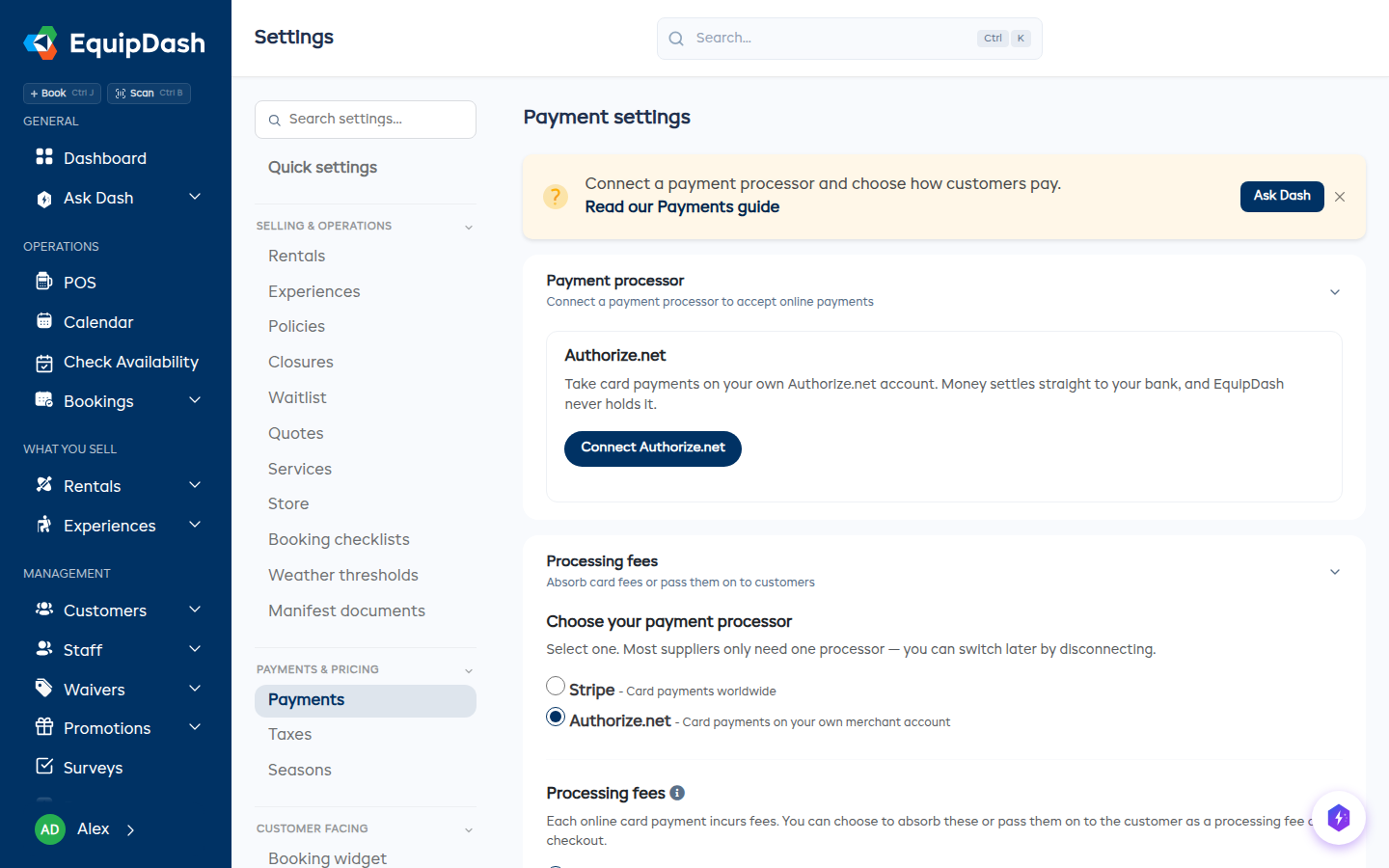Click the question mark icon in banner
This screenshot has width=1389, height=868.
tap(556, 197)
